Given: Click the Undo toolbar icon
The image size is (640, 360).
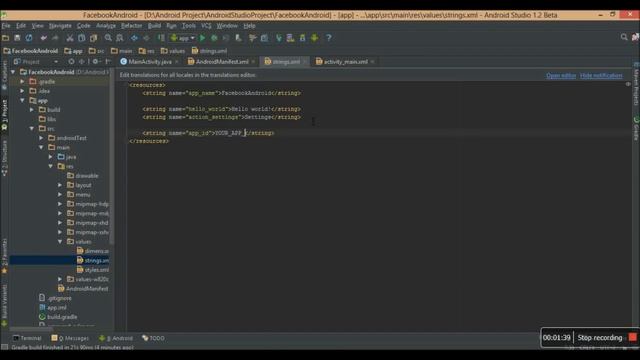Looking at the screenshot, I should [43, 38].
